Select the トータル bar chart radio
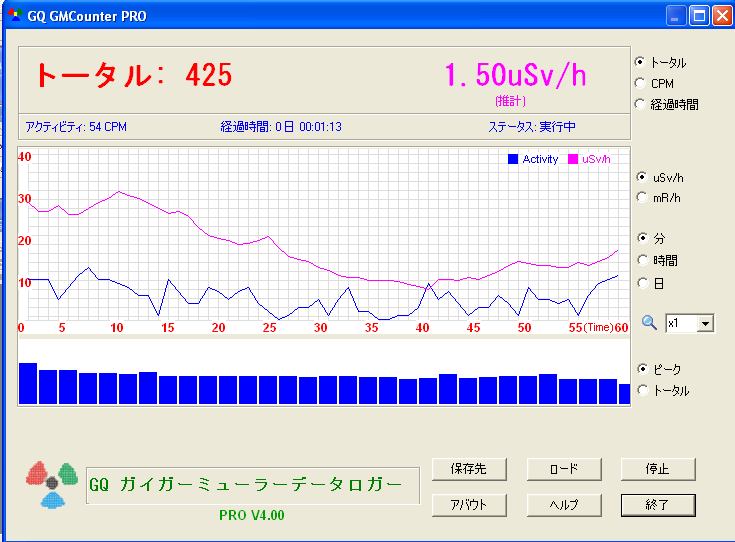This screenshot has width=735, height=542. 643,390
